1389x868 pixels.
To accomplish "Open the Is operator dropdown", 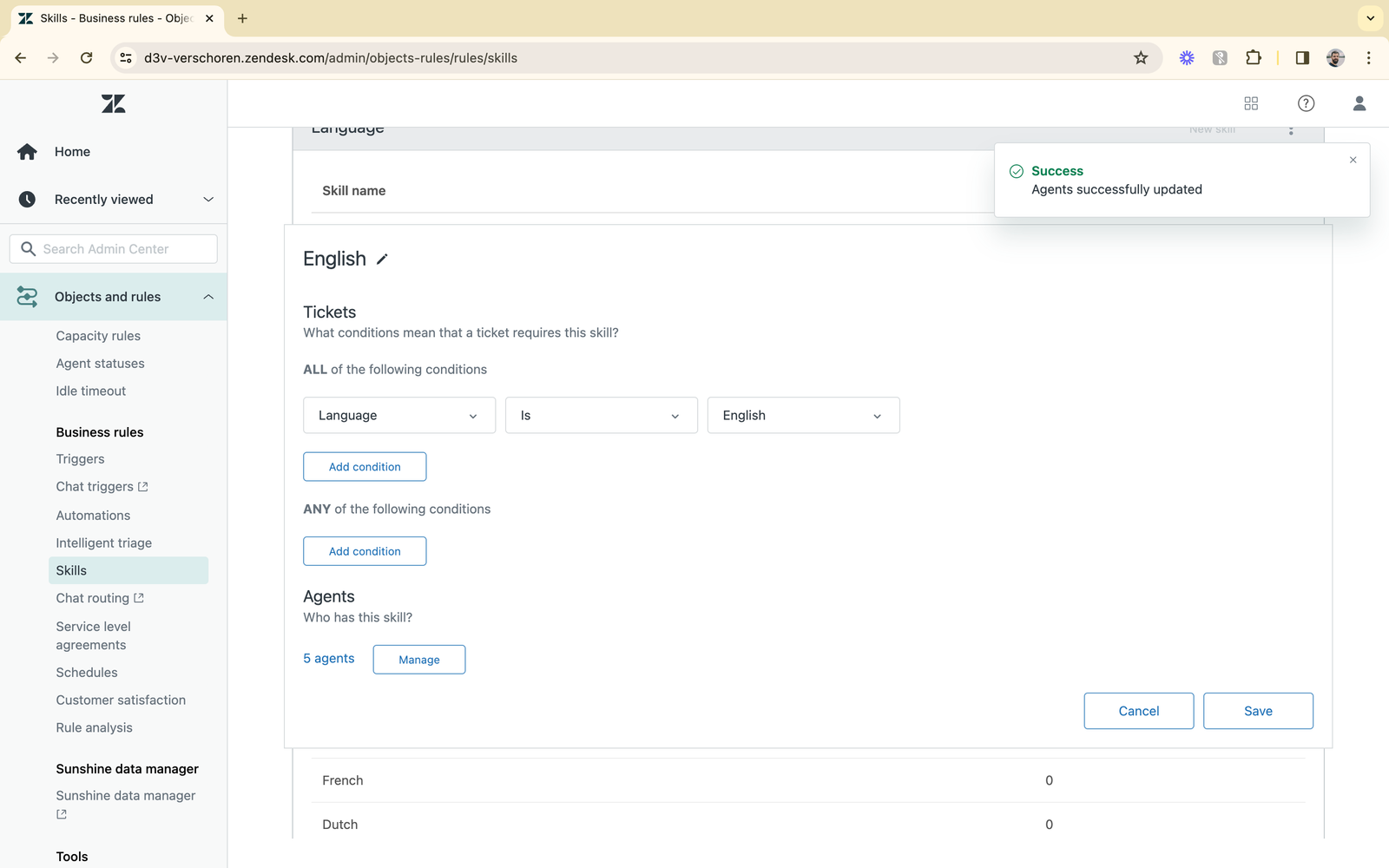I will point(601,415).
